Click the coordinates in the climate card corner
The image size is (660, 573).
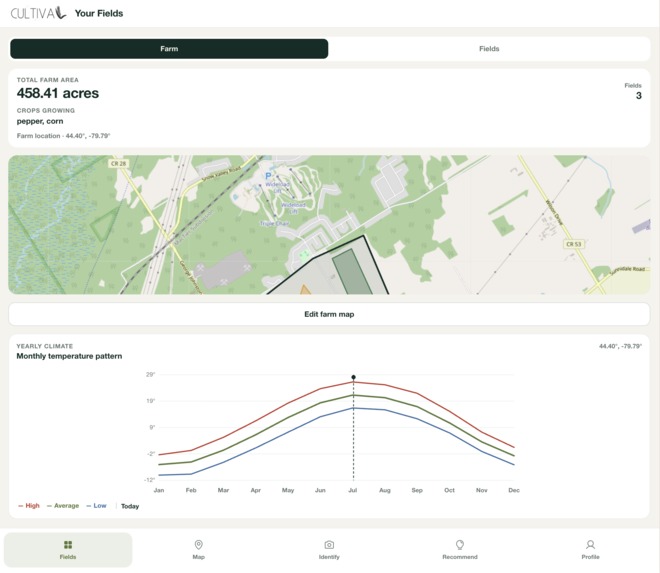pos(620,346)
